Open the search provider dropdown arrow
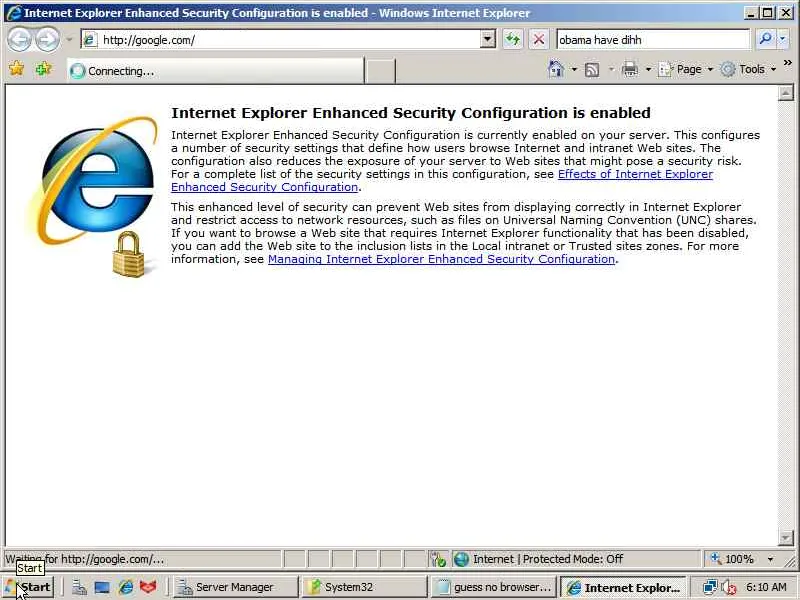The width and height of the screenshot is (800, 600). [x=783, y=39]
